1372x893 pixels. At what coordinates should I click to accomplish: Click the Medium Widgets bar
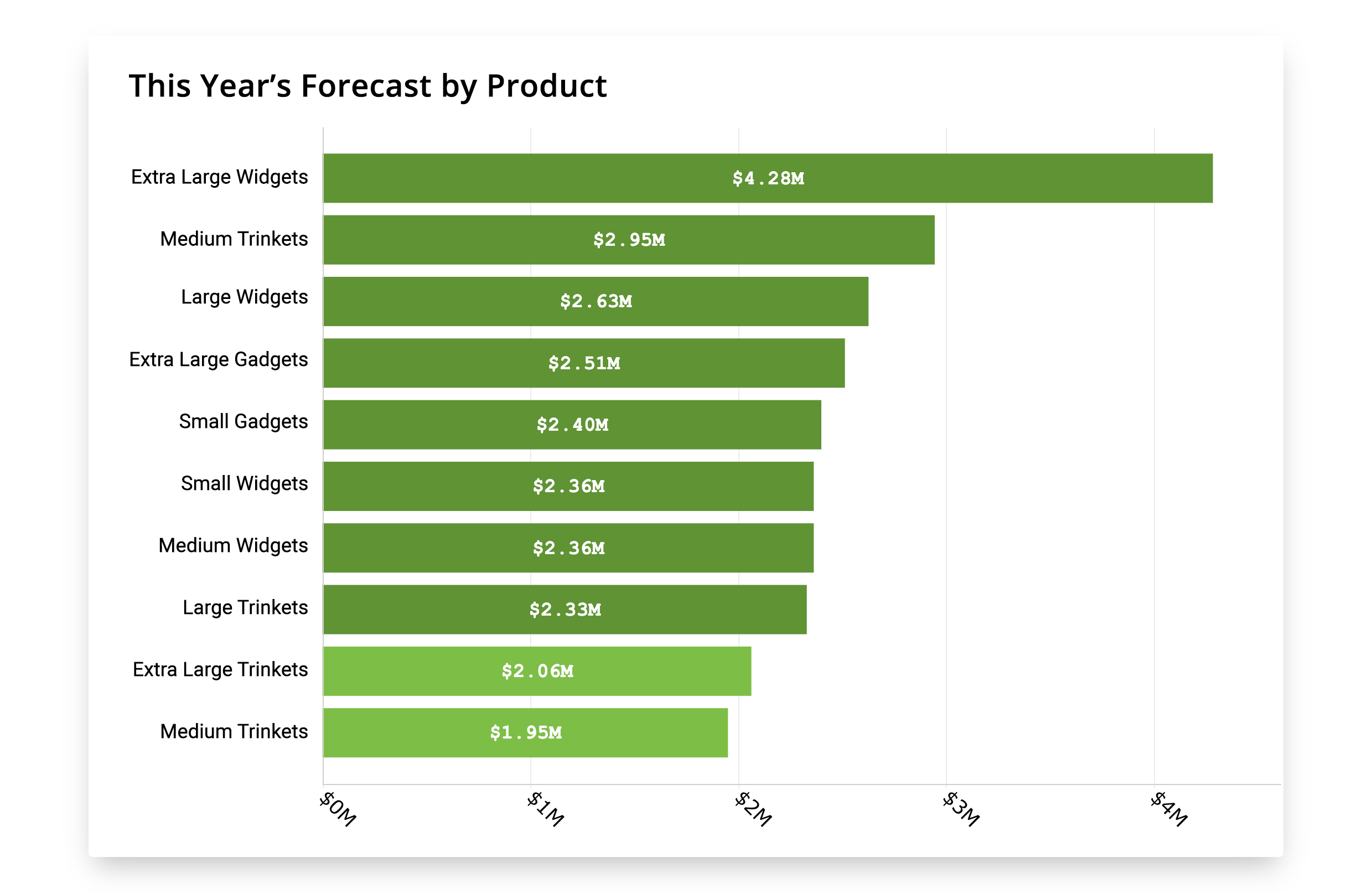tap(568, 548)
